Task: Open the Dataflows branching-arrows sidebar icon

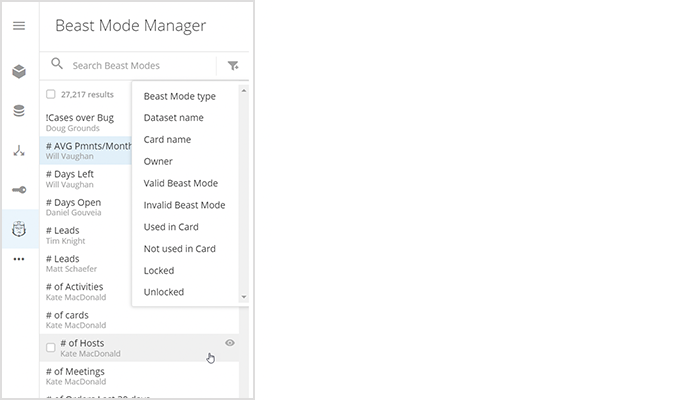Action: [x=19, y=151]
